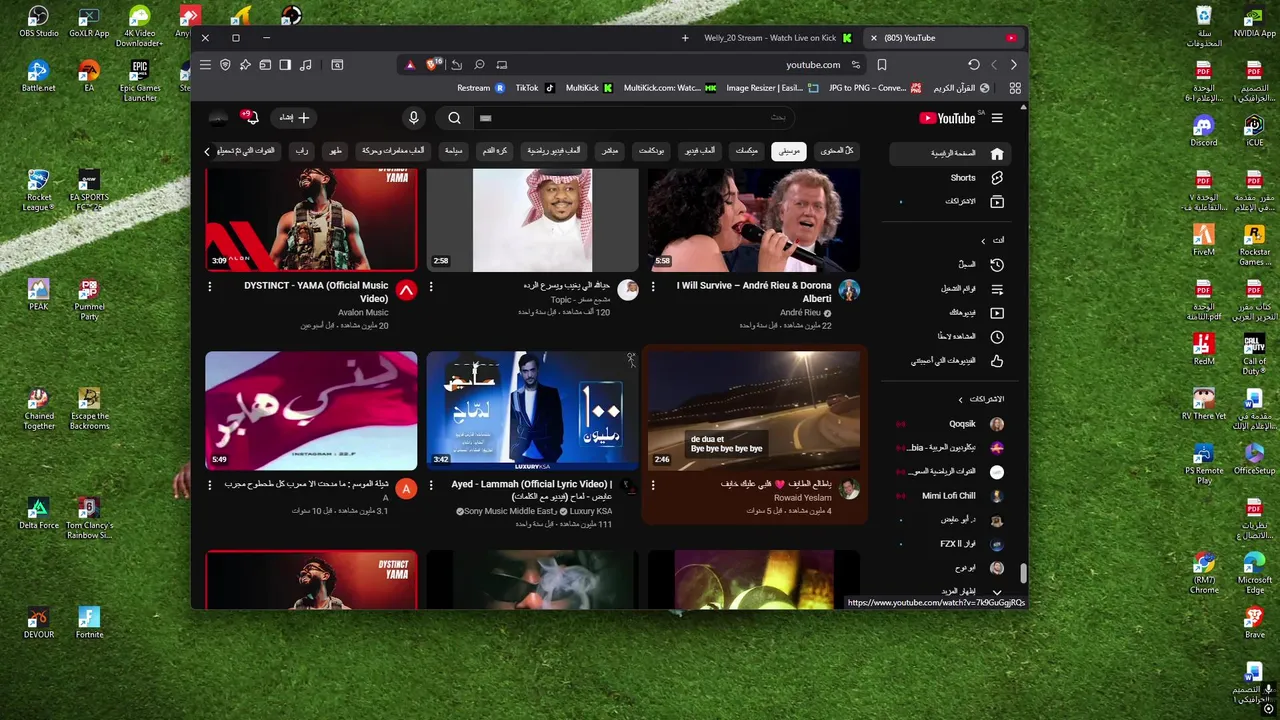Open the Brave Shields lion icon
This screenshot has width=1280, height=720.
(432, 64)
